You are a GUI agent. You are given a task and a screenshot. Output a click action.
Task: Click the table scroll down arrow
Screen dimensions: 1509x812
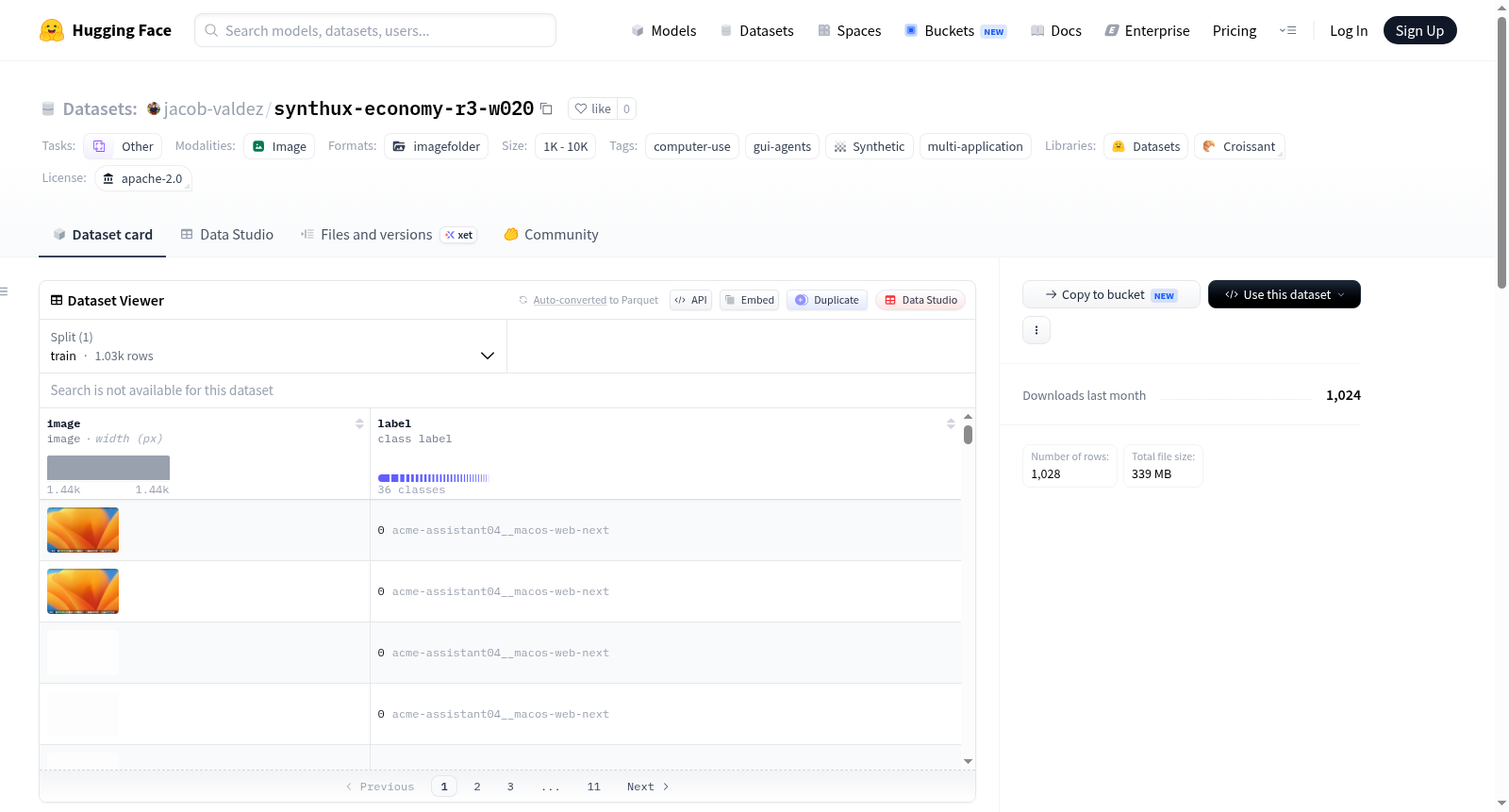[968, 761]
